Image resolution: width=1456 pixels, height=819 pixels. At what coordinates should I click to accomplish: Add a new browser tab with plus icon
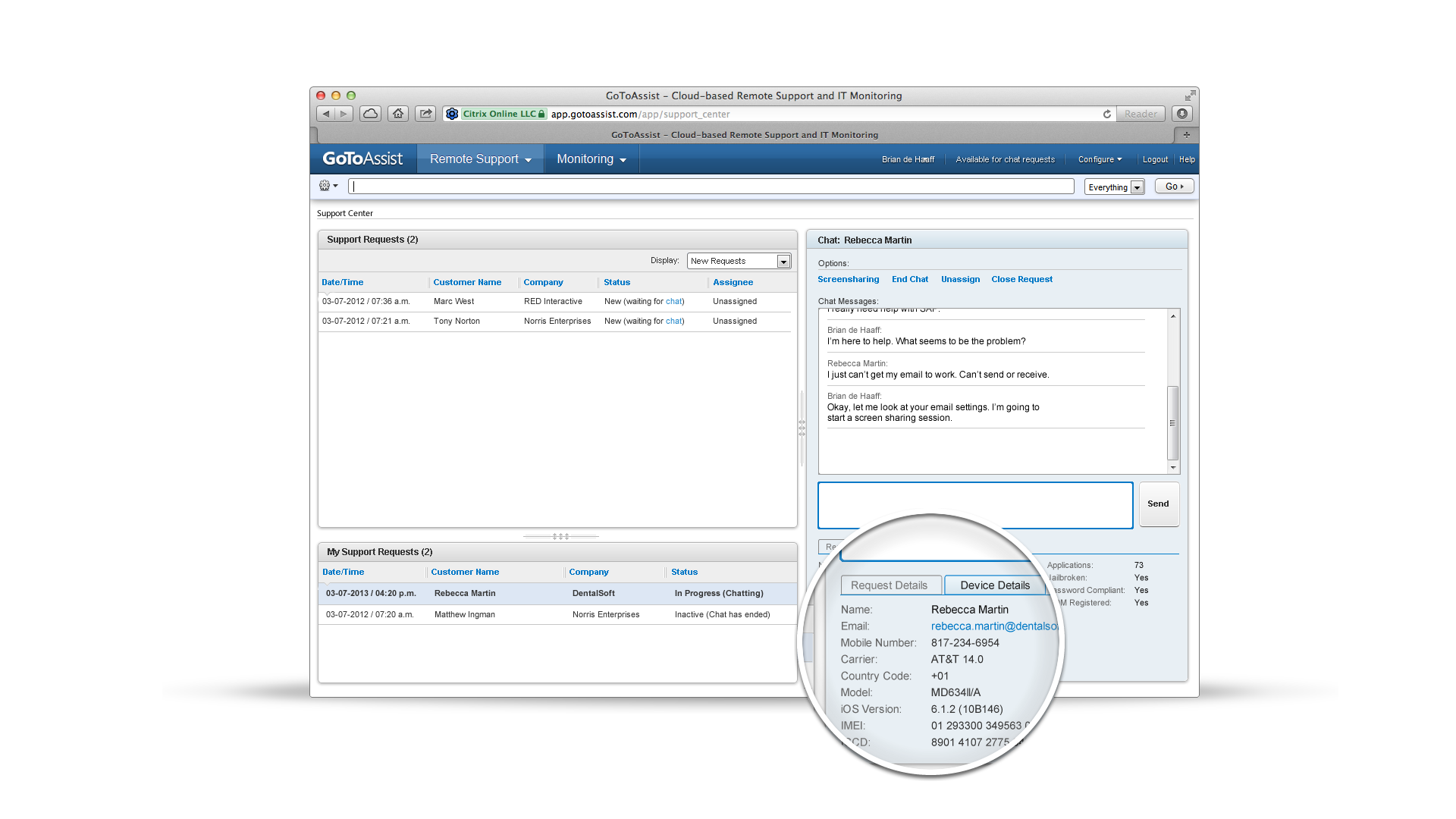click(1187, 135)
